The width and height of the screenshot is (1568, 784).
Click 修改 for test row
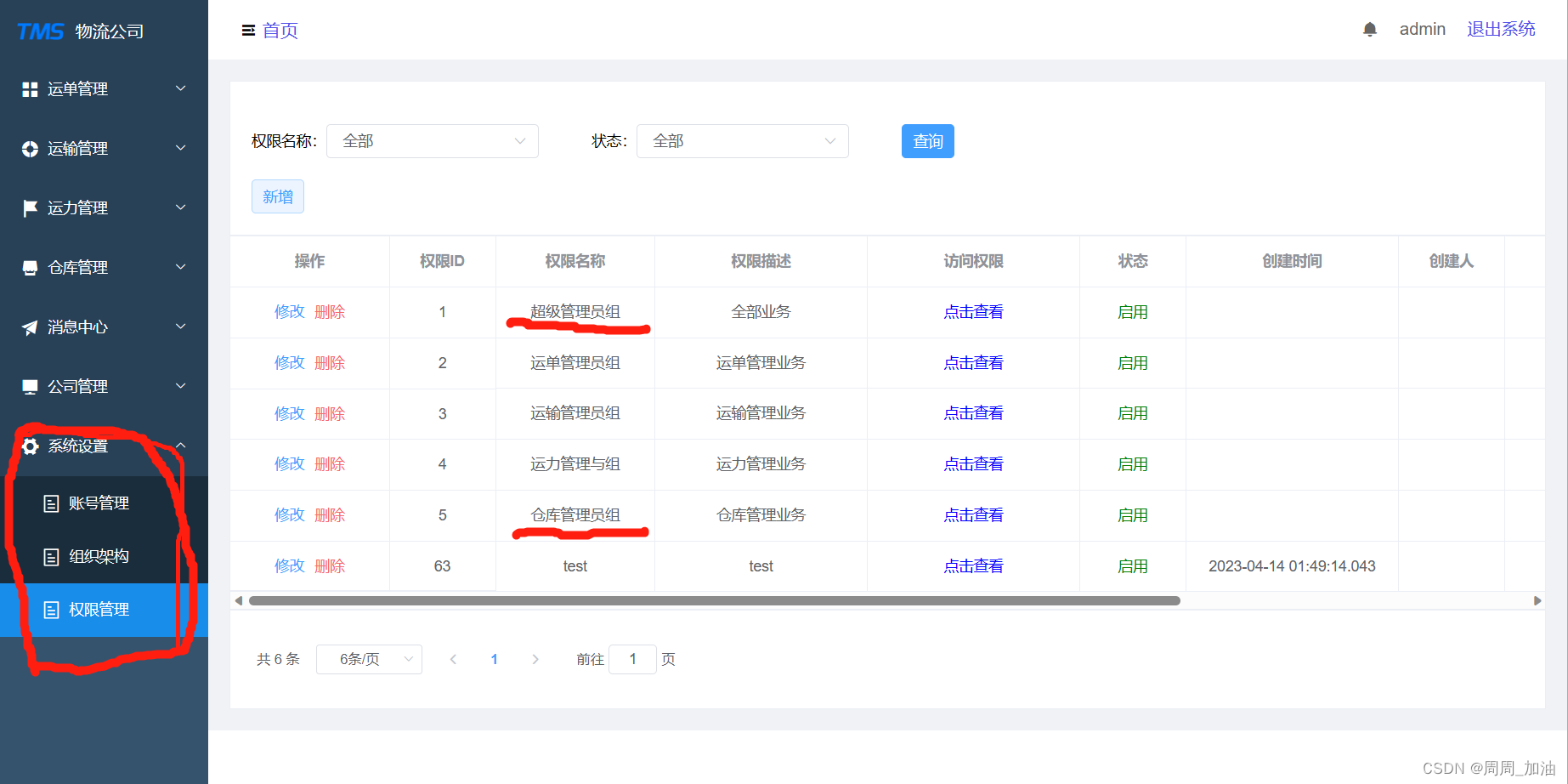[290, 566]
